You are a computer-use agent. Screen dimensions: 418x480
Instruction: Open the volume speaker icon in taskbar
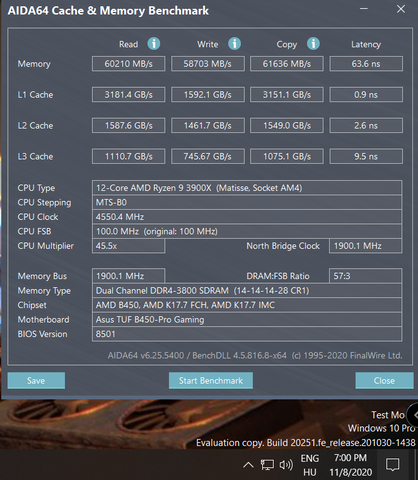(x=286, y=464)
